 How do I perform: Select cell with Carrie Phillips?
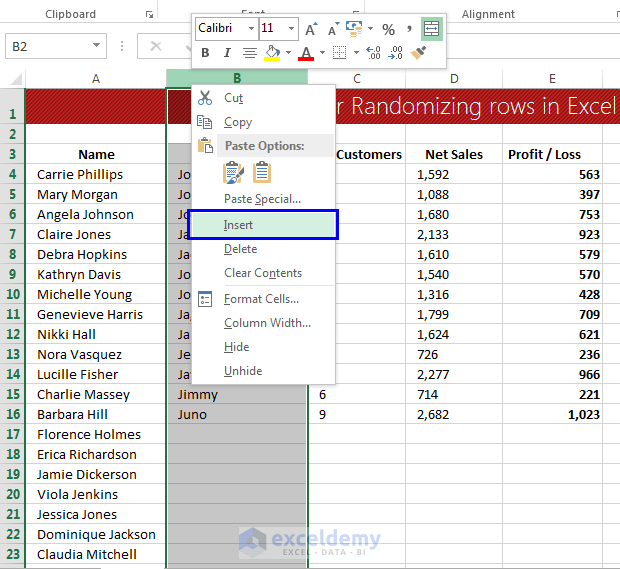click(x=96, y=174)
